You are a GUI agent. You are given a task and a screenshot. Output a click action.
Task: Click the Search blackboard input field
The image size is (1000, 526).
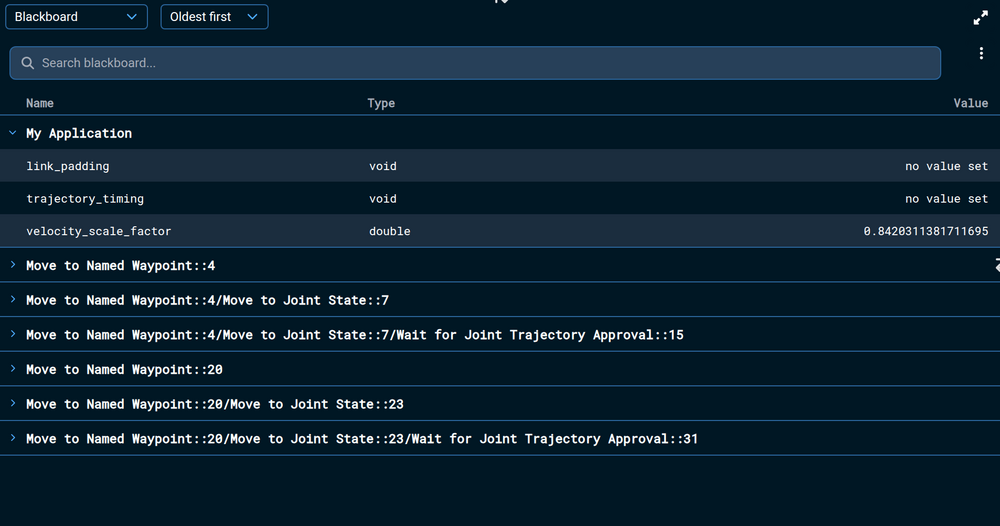[x=475, y=62]
